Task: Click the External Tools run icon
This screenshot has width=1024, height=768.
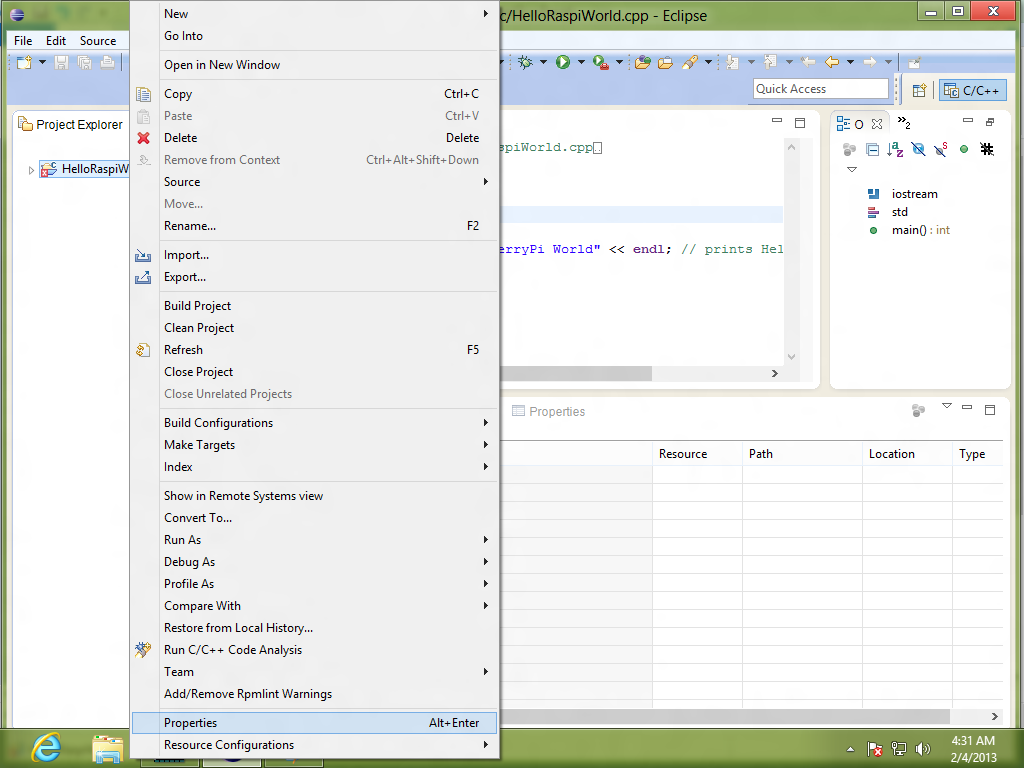Action: click(x=601, y=62)
